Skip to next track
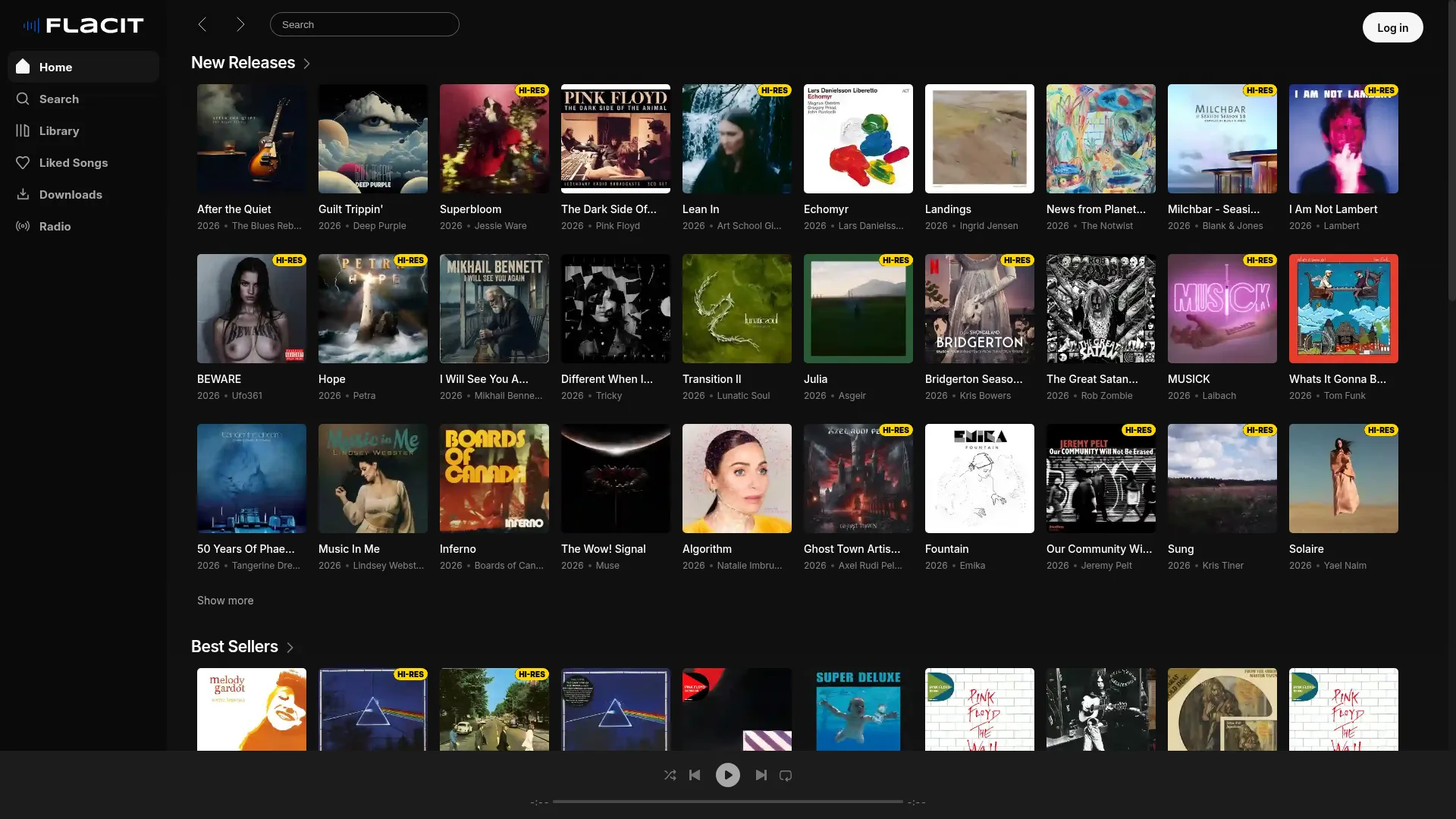Image resolution: width=1456 pixels, height=819 pixels. pos(761,775)
